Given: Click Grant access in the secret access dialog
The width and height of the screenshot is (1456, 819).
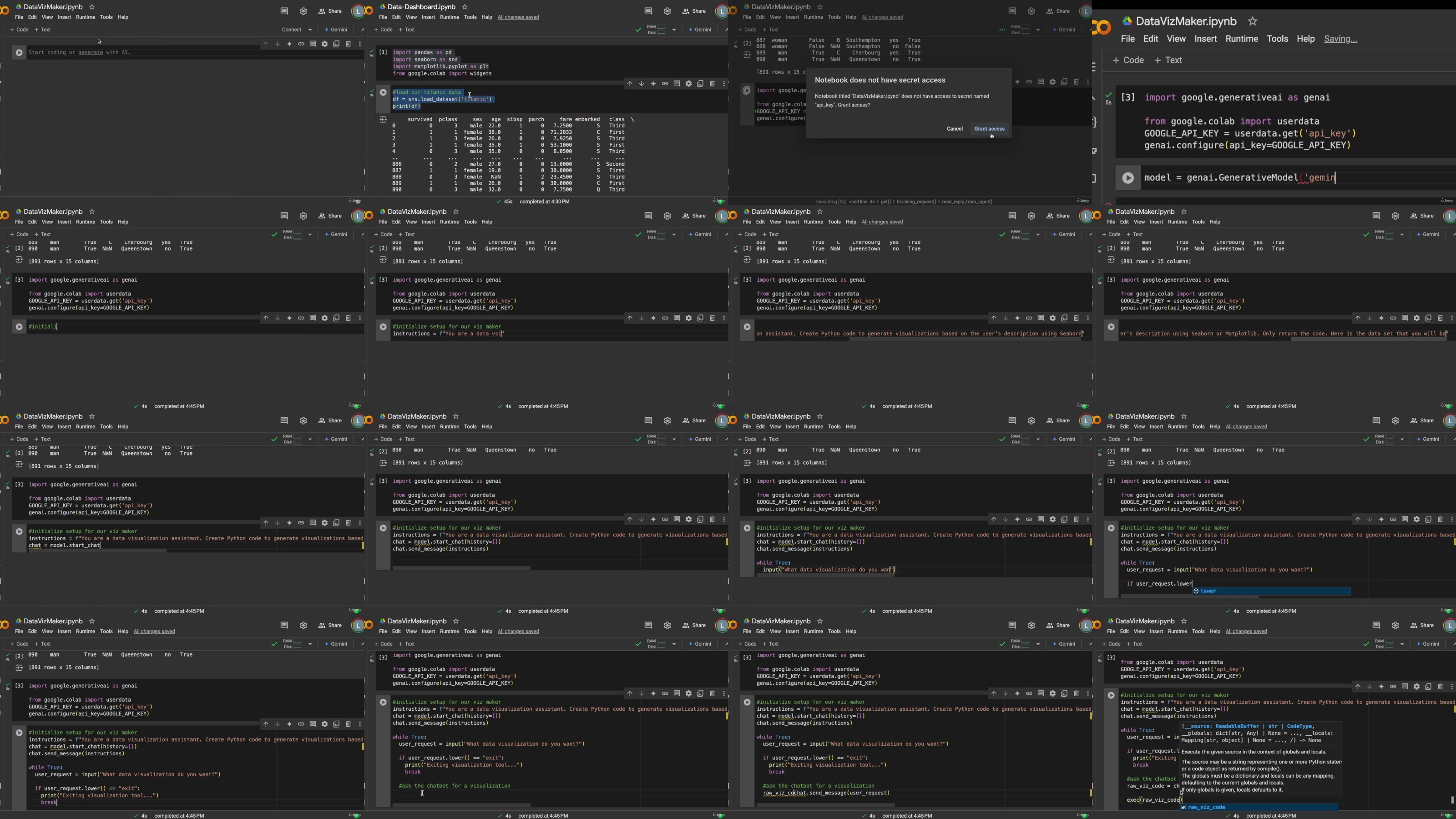Looking at the screenshot, I should 989,129.
